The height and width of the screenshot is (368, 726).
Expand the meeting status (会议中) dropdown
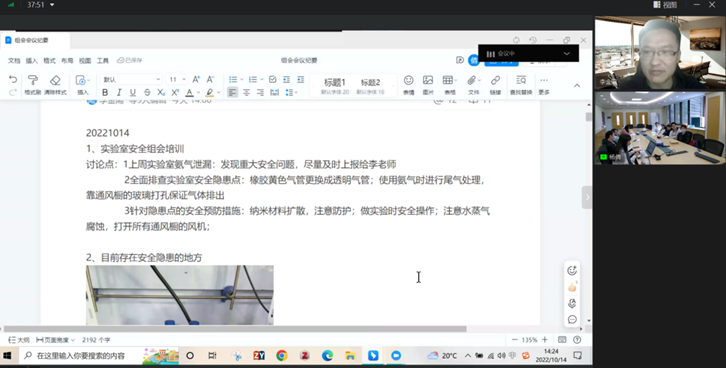click(x=567, y=54)
